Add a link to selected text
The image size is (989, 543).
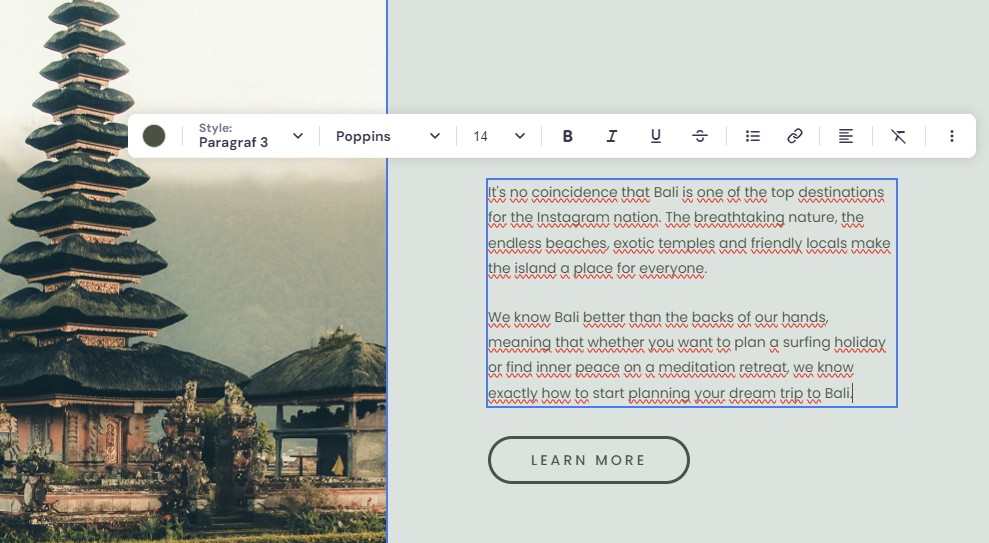coord(795,136)
